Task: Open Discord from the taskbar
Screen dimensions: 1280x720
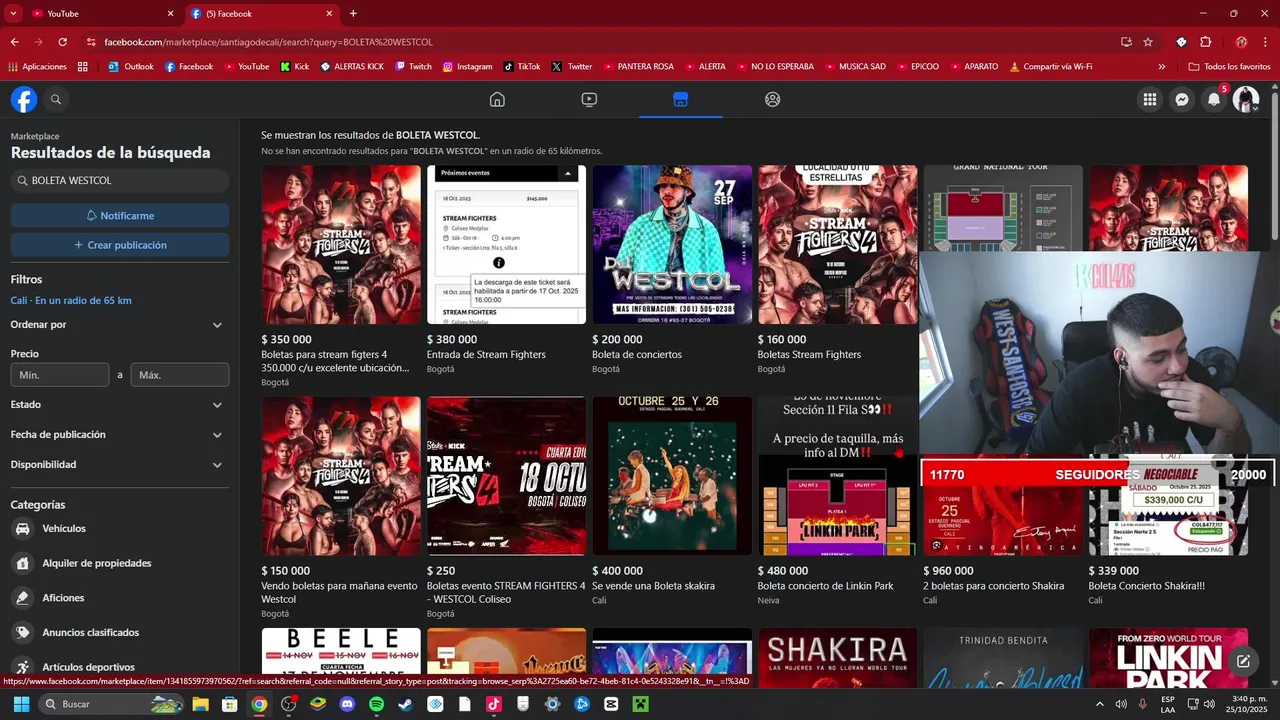Action: pyautogui.click(x=347, y=704)
